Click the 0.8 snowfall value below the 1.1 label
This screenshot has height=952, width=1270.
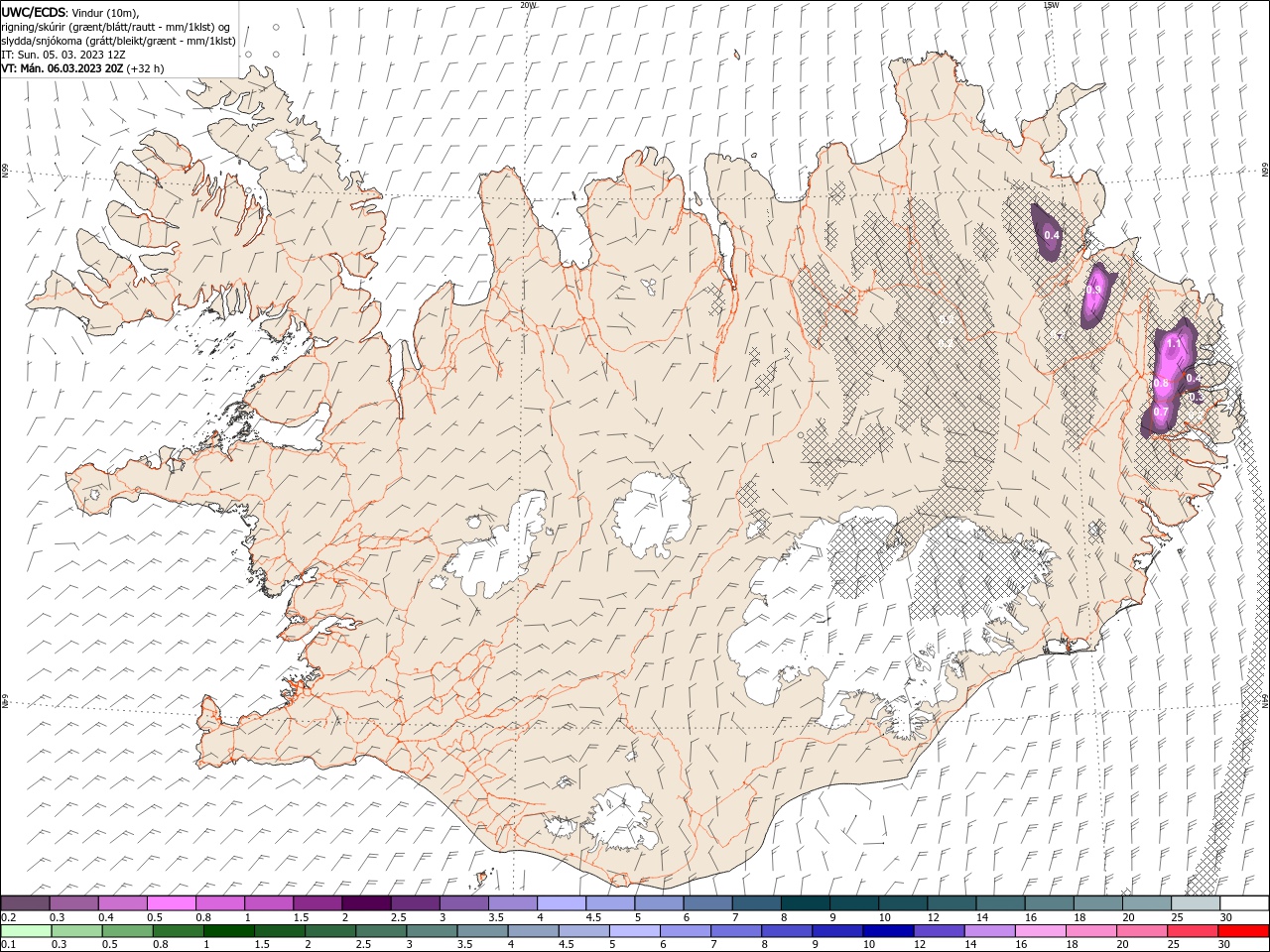click(1161, 383)
